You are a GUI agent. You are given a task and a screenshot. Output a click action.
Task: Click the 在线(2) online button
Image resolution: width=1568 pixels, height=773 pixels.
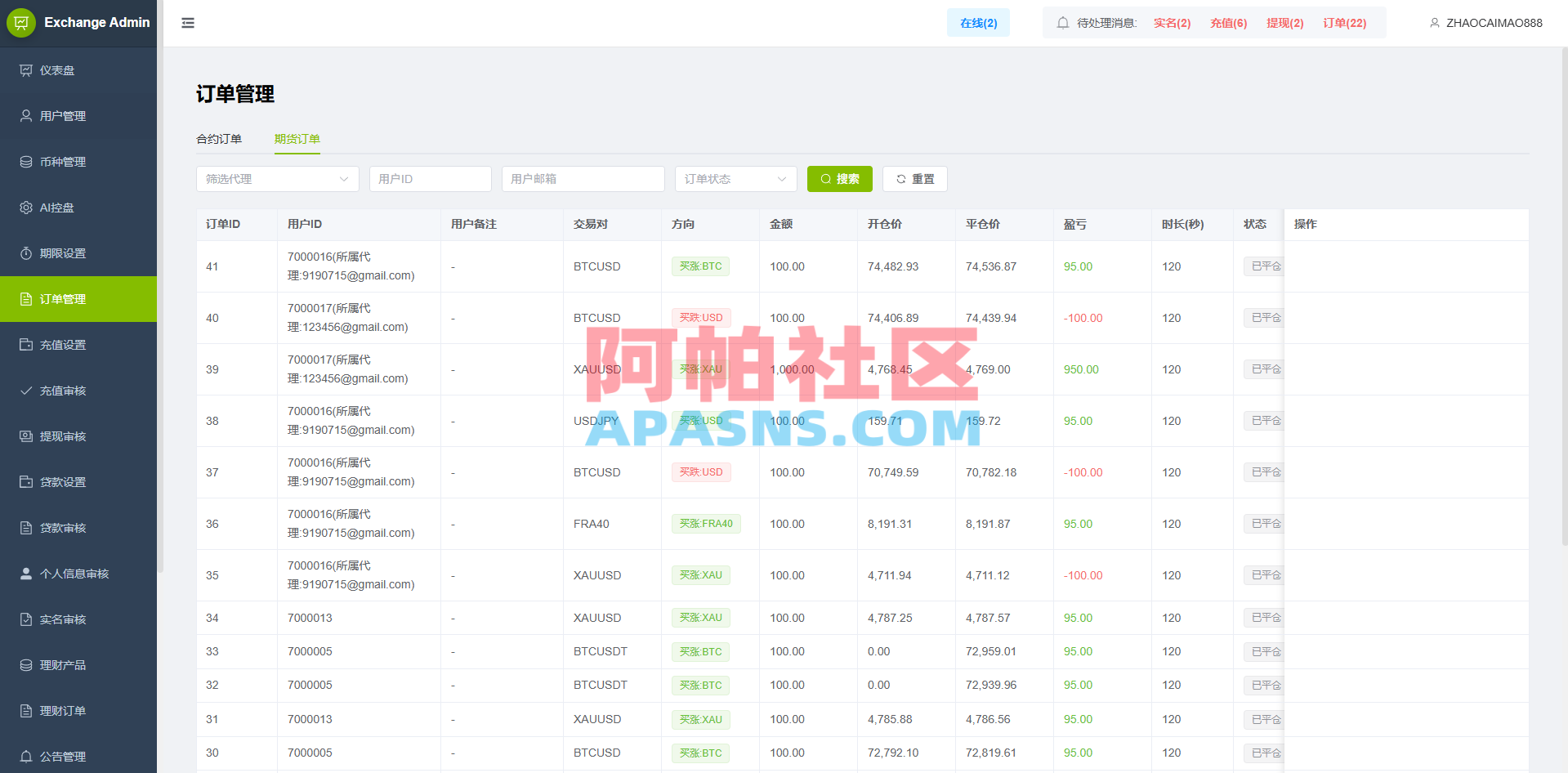[978, 23]
